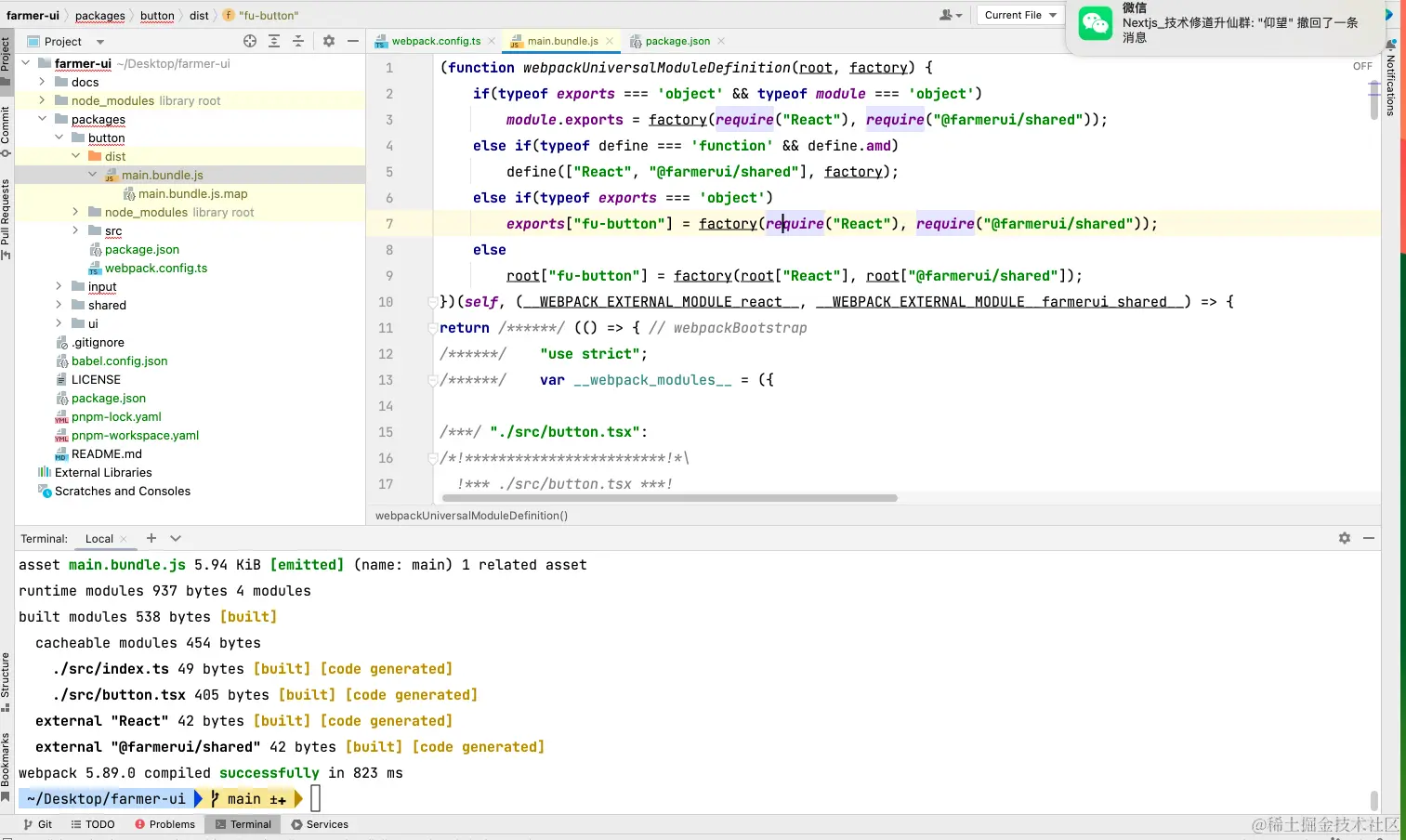Image resolution: width=1406 pixels, height=840 pixels.
Task: Open the Commit tool window sidebar
Action: [x=6, y=131]
